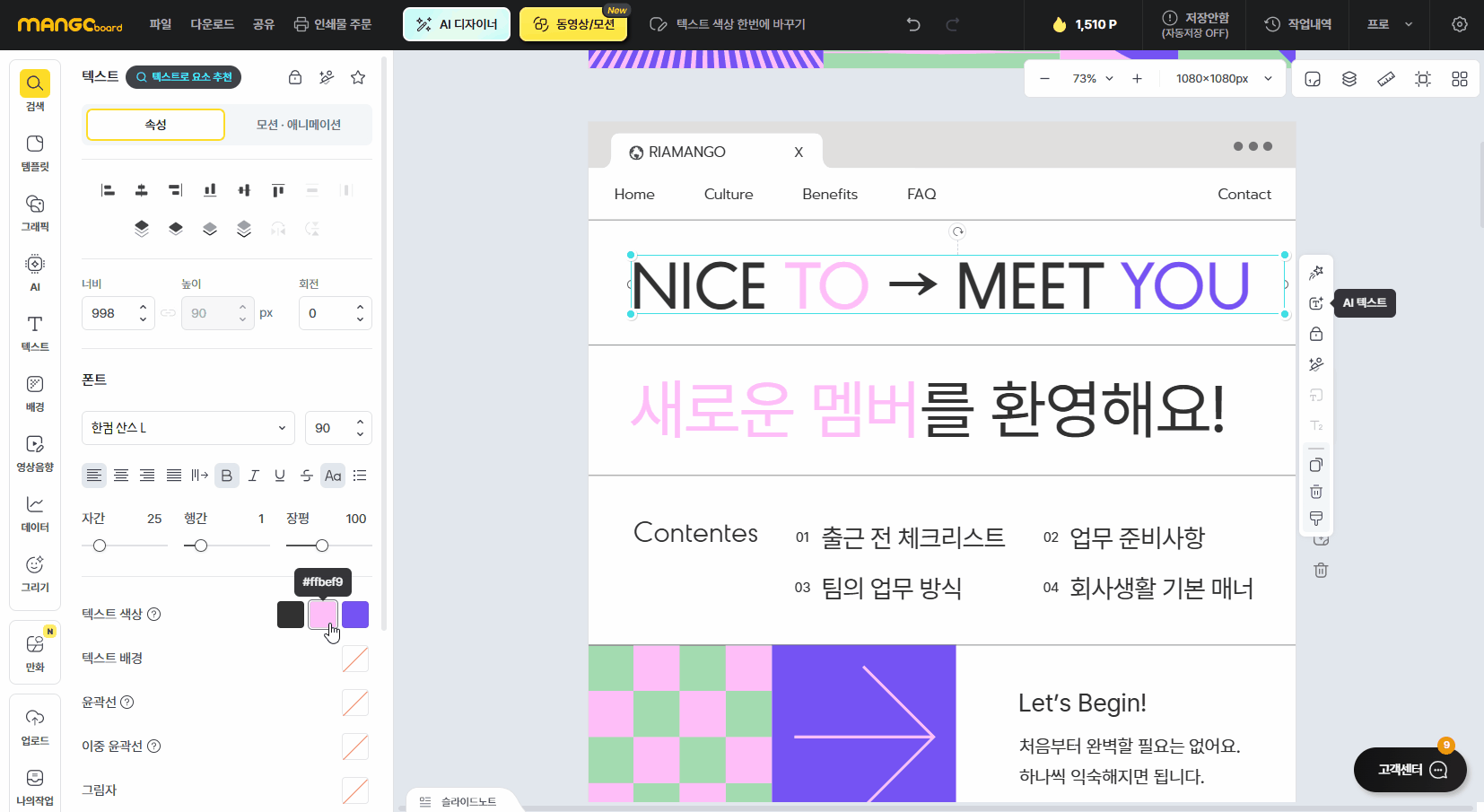Toggle underline text formatting

[280, 476]
